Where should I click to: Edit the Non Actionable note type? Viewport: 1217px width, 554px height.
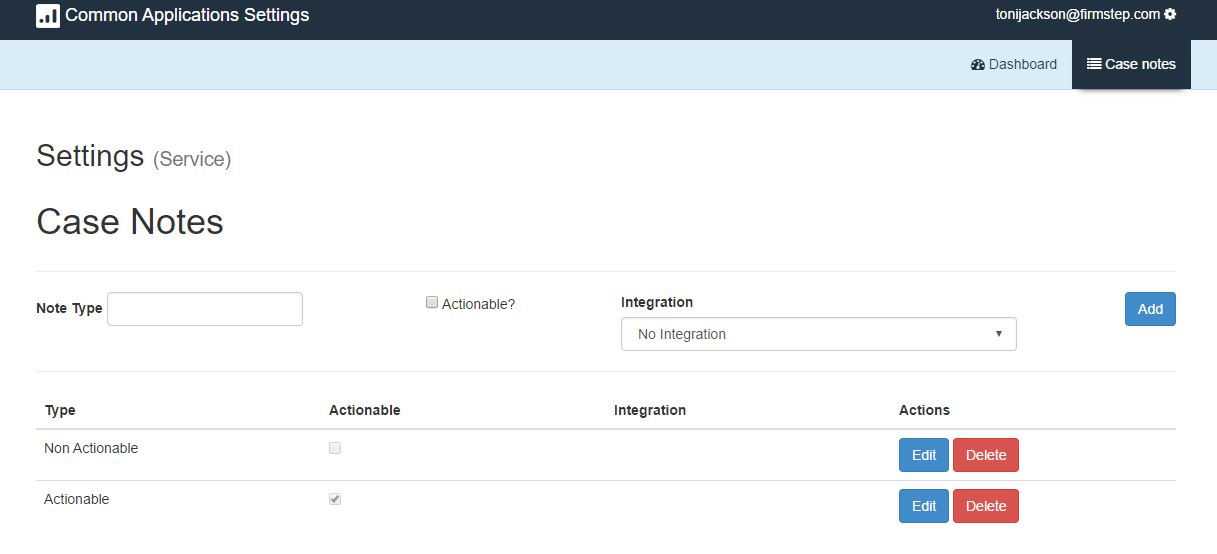pyautogui.click(x=924, y=455)
